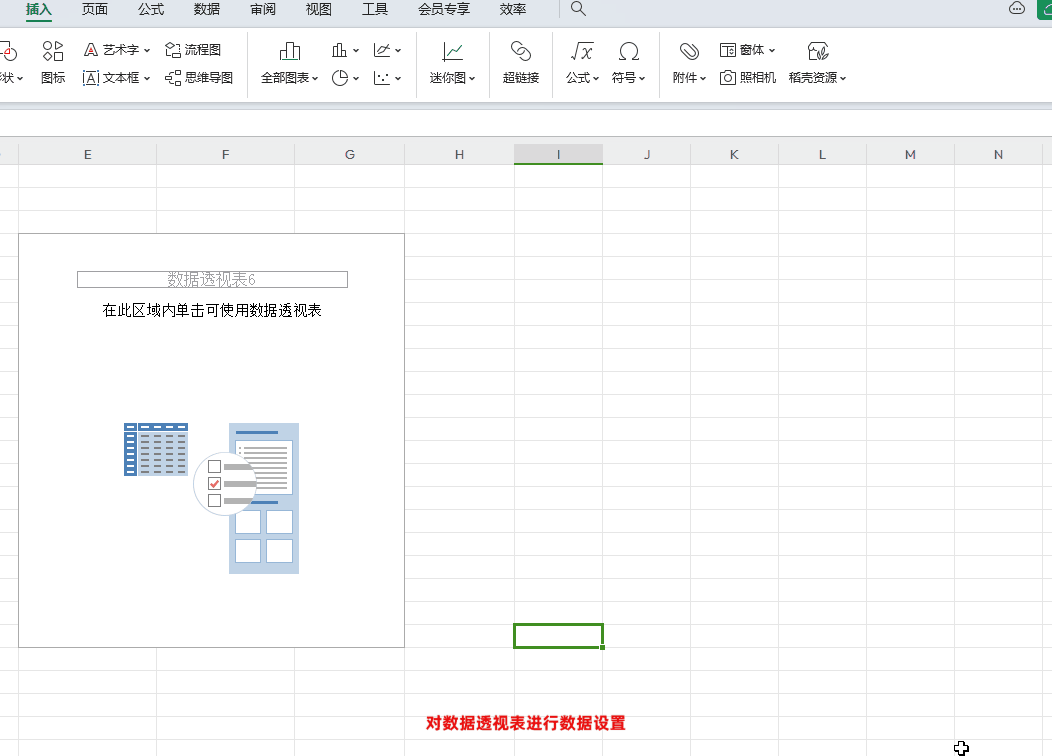Switch to the 页面 tab
The image size is (1052, 756).
click(x=95, y=9)
